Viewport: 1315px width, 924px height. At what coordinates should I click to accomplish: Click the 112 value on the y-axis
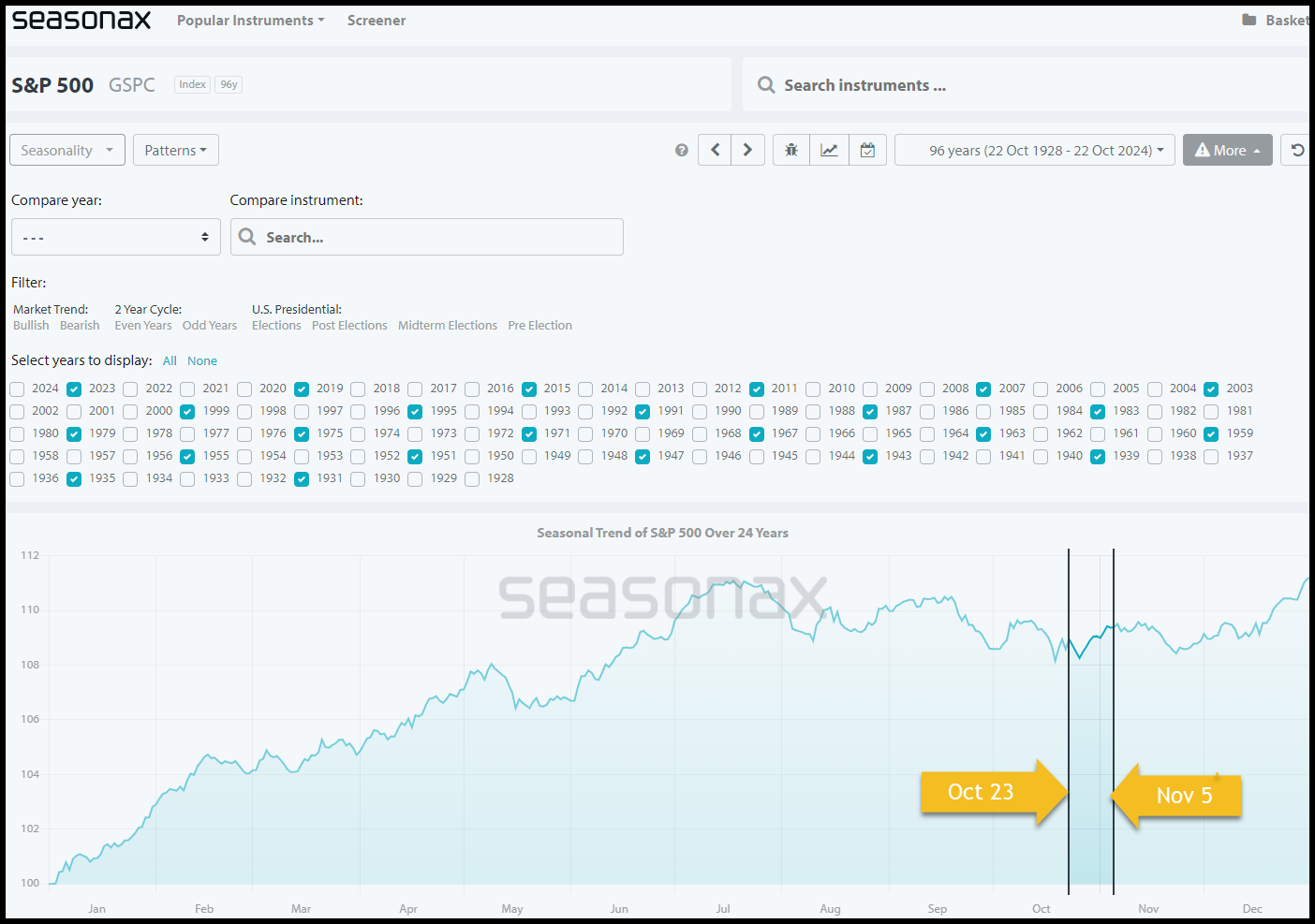(x=30, y=555)
